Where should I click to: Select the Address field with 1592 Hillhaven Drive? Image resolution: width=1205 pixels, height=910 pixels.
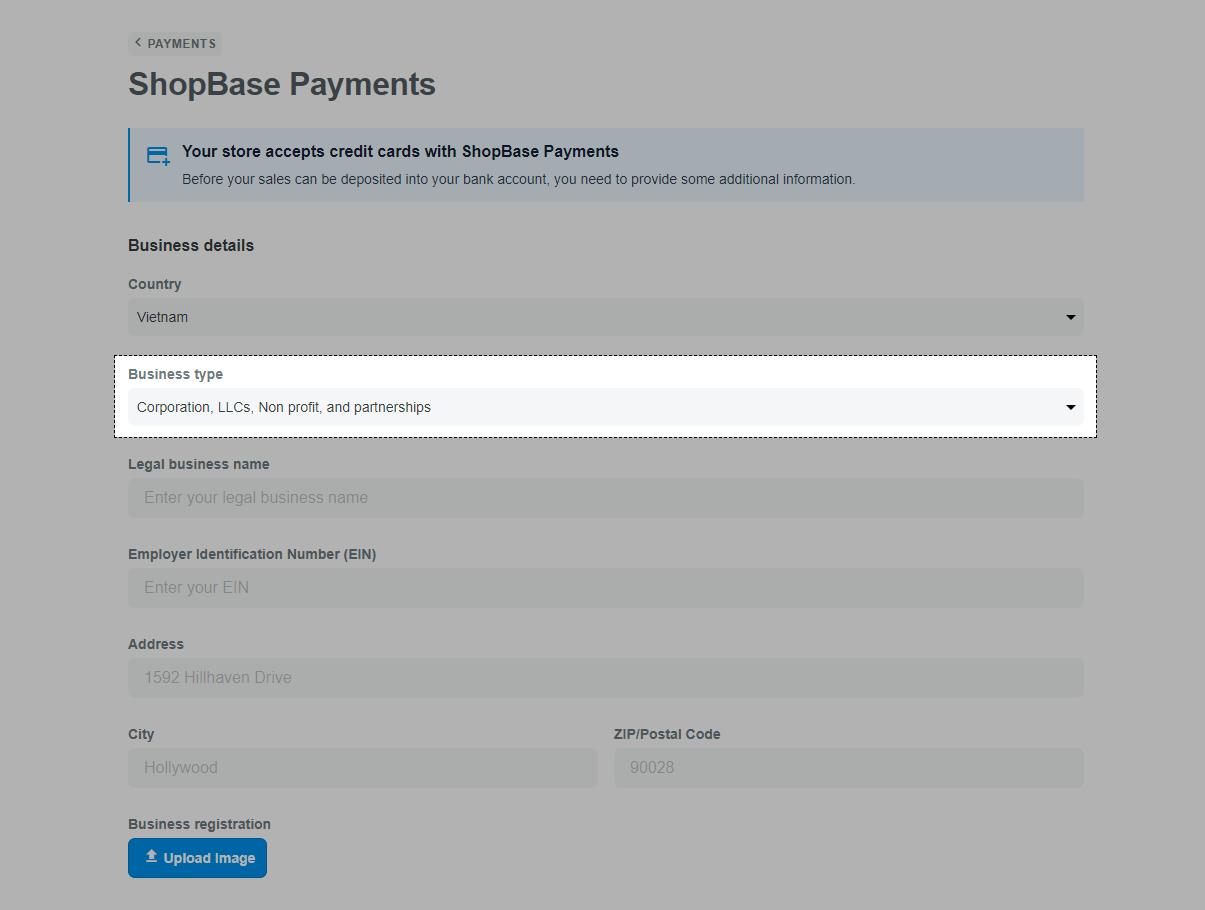605,678
